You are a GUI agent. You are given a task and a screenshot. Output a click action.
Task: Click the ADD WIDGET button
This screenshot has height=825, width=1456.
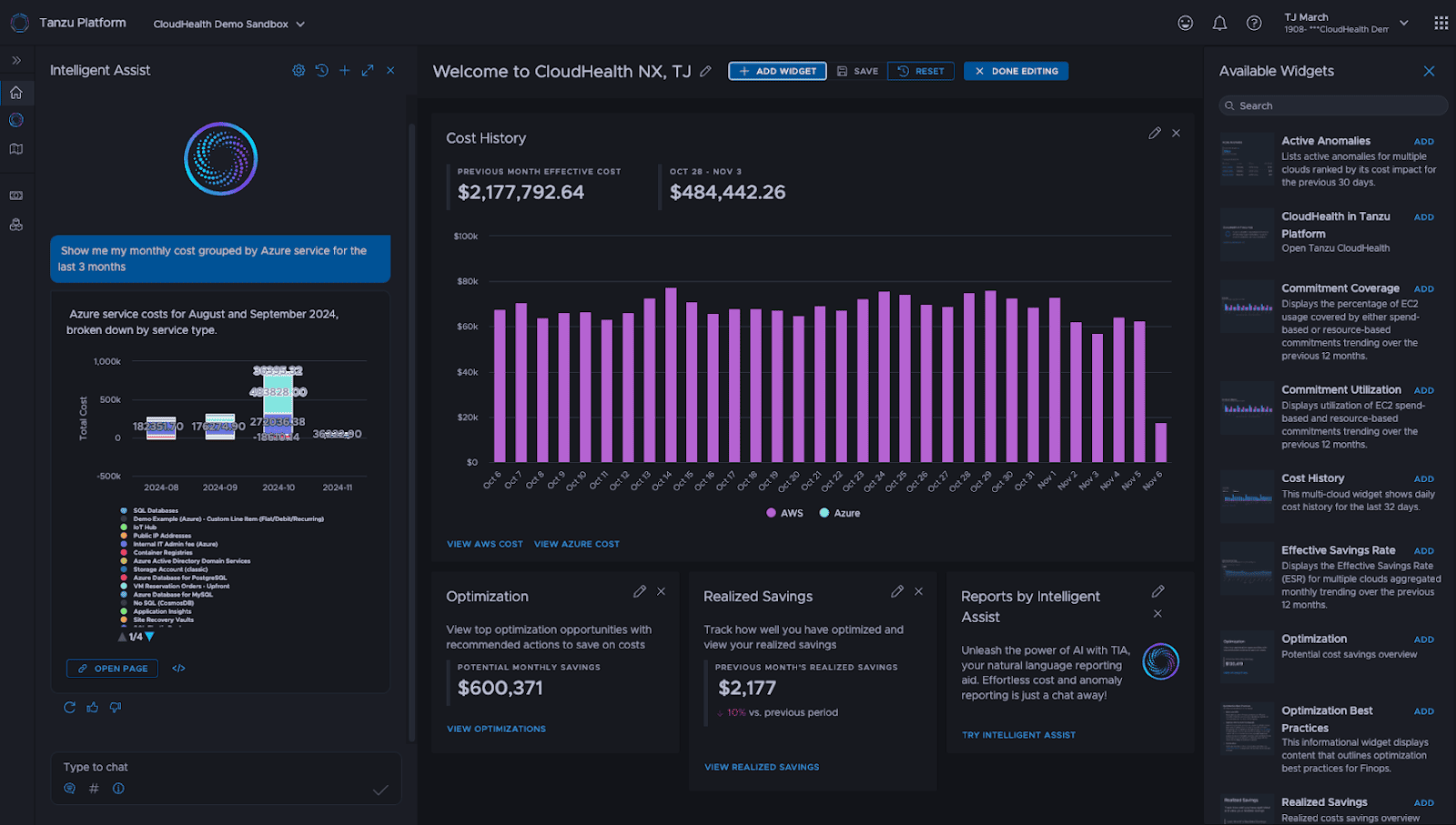click(776, 70)
